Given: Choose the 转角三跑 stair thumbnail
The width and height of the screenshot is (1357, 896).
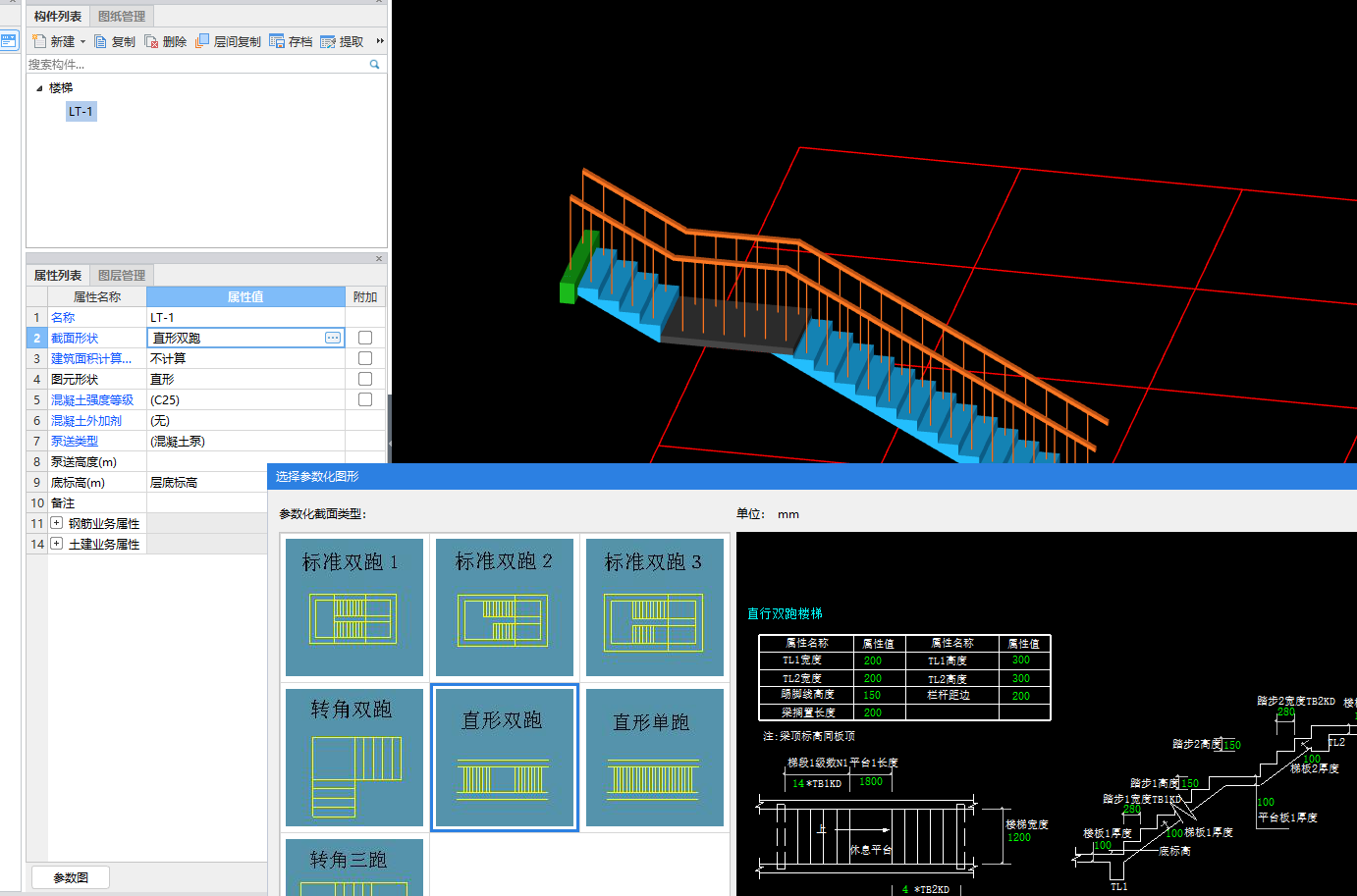Looking at the screenshot, I should 354,867.
